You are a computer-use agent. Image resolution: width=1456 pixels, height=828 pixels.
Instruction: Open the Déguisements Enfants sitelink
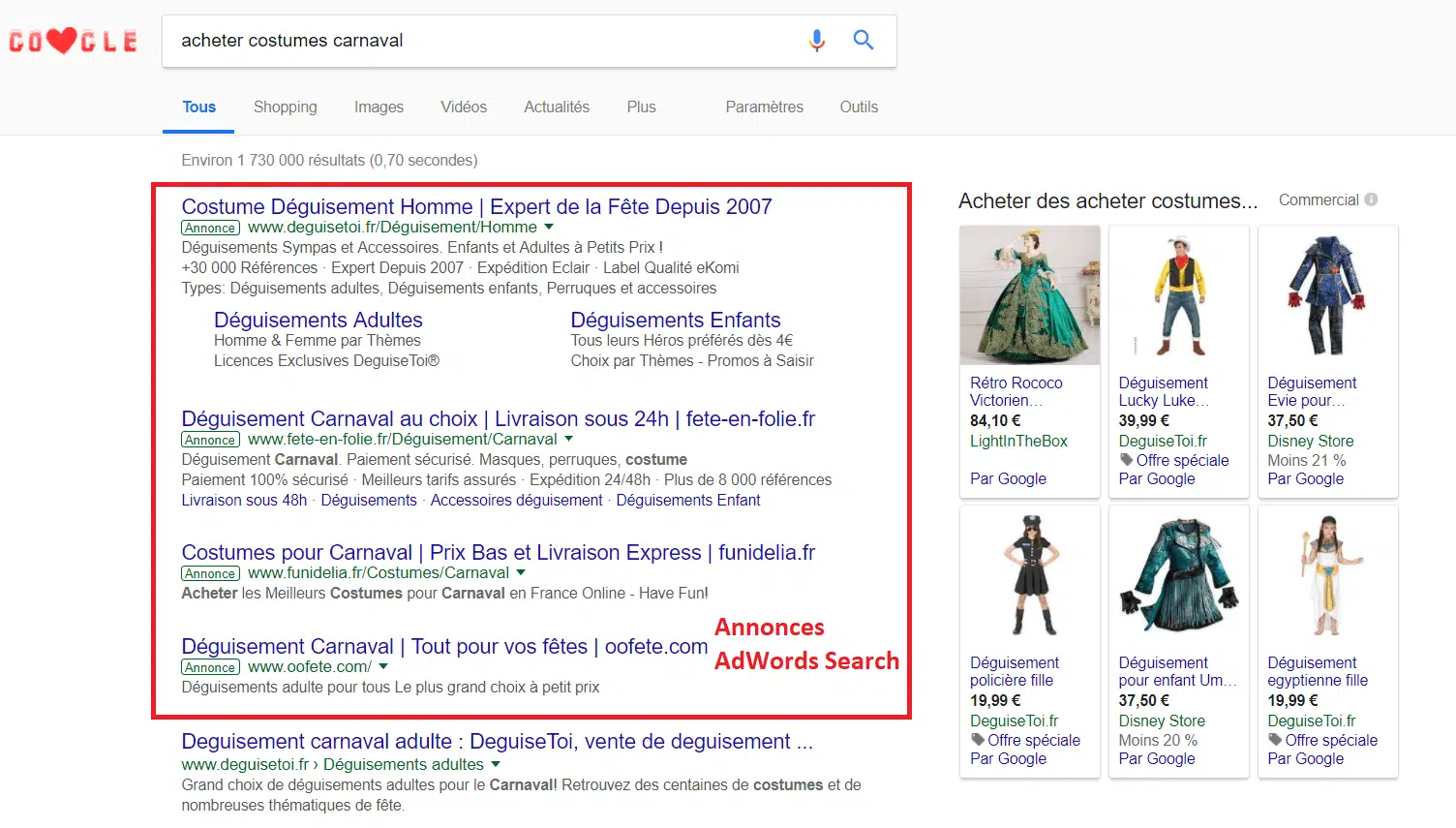[x=675, y=321]
